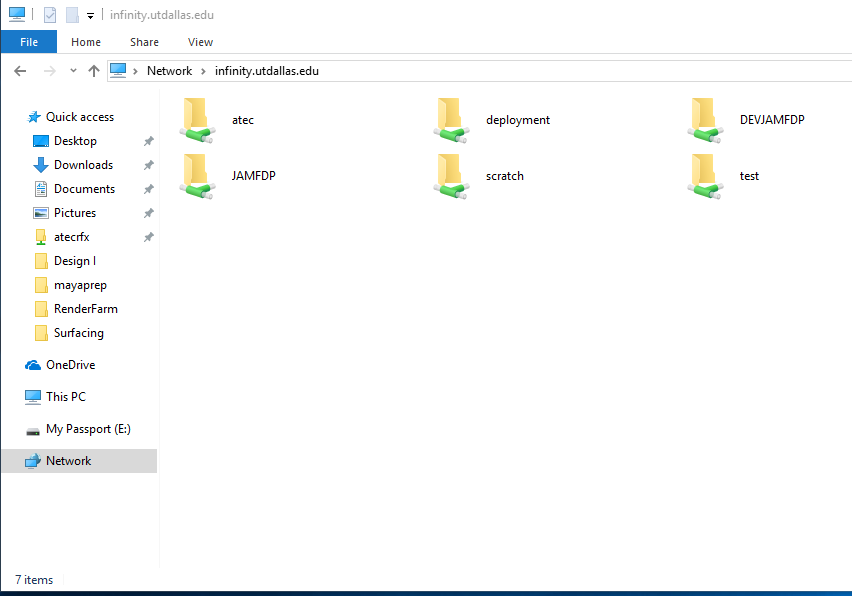The height and width of the screenshot is (596, 852).
Task: Open the scratch share folder icon
Action: 451,176
